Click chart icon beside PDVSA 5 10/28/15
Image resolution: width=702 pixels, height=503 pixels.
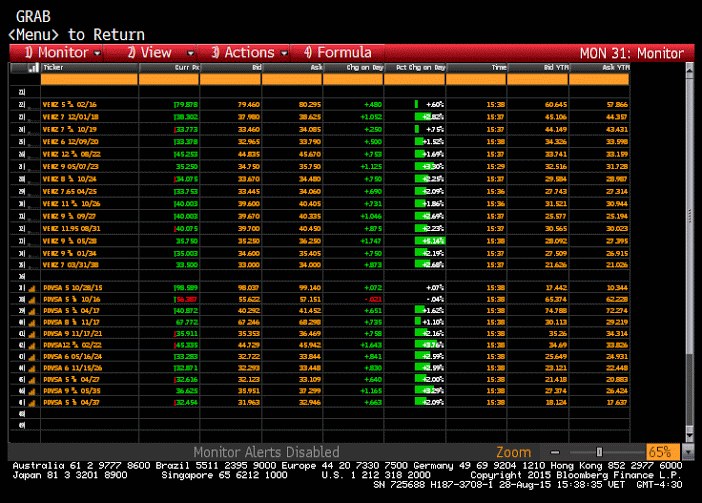32,288
